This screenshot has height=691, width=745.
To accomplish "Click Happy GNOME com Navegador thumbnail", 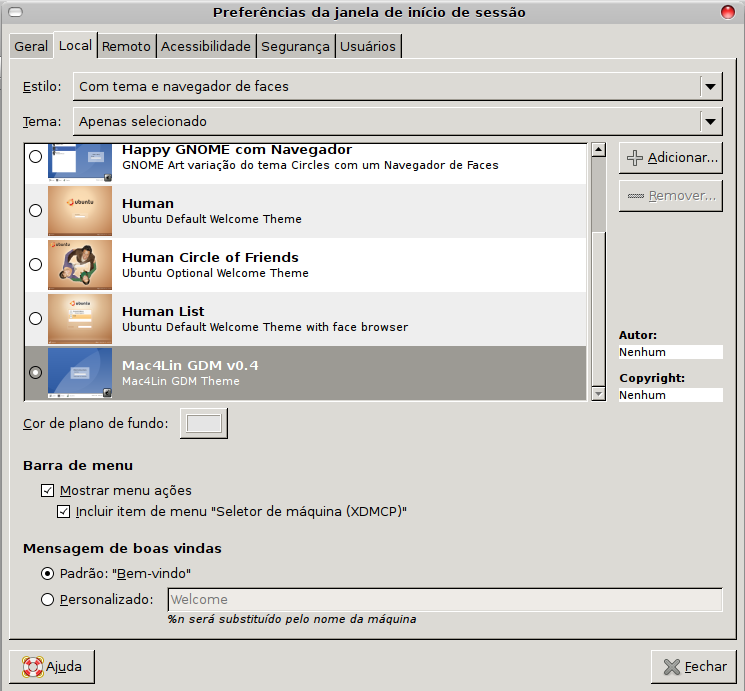I will point(80,163).
